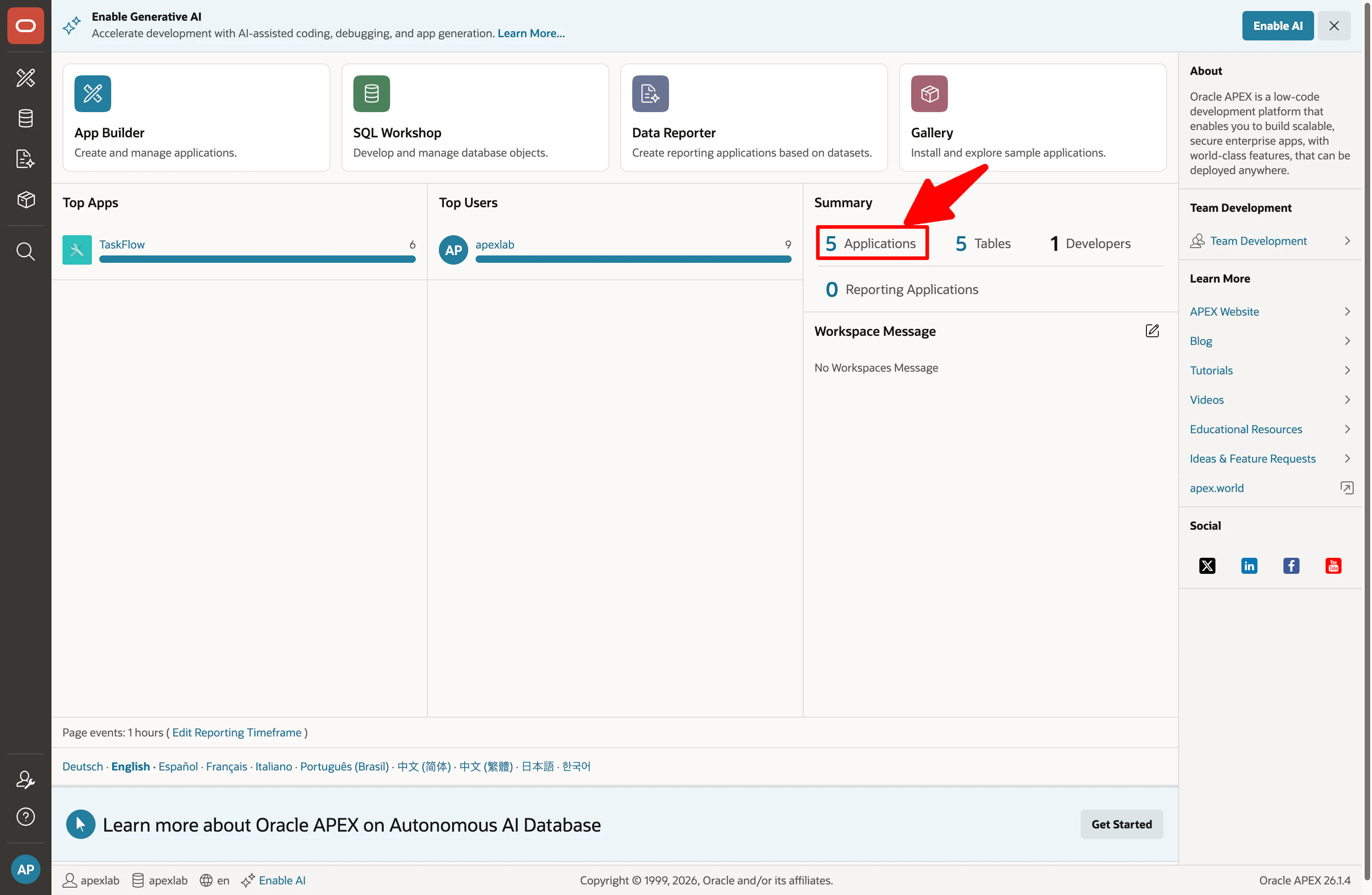Click the Data Reporter card icon
This screenshot has width=1372, height=895.
click(650, 93)
